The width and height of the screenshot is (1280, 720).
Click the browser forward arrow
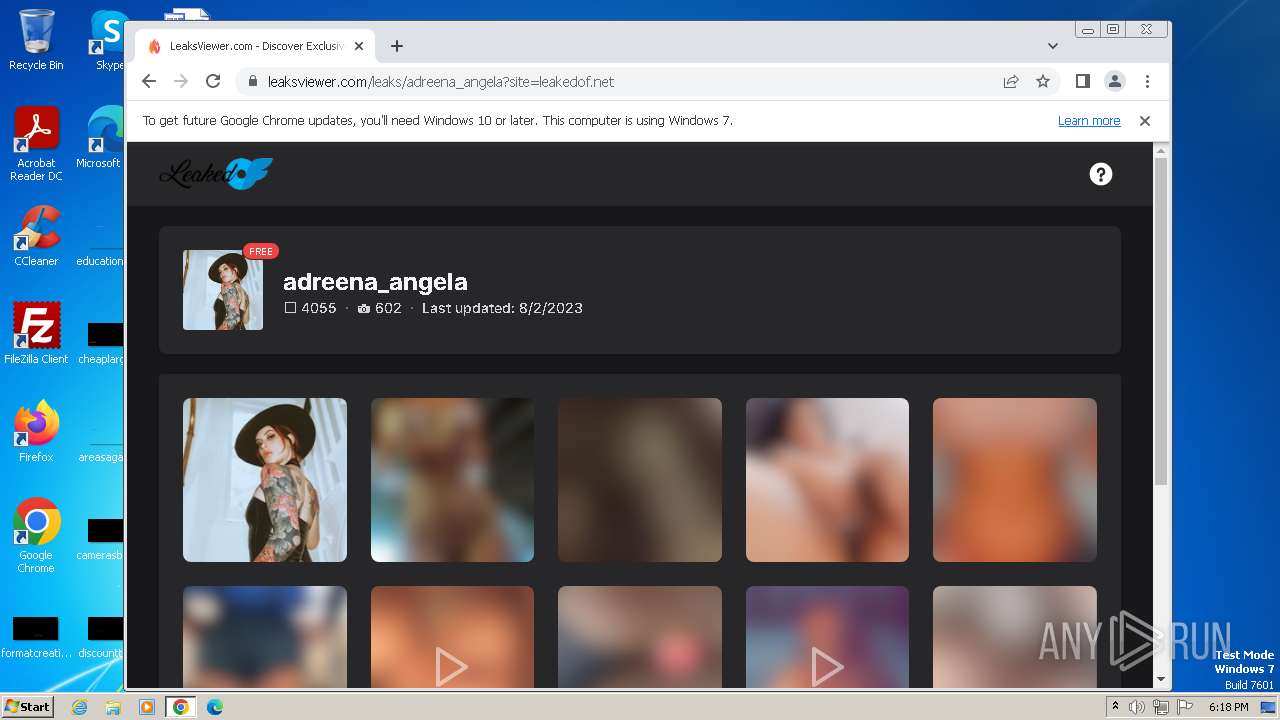pos(181,81)
